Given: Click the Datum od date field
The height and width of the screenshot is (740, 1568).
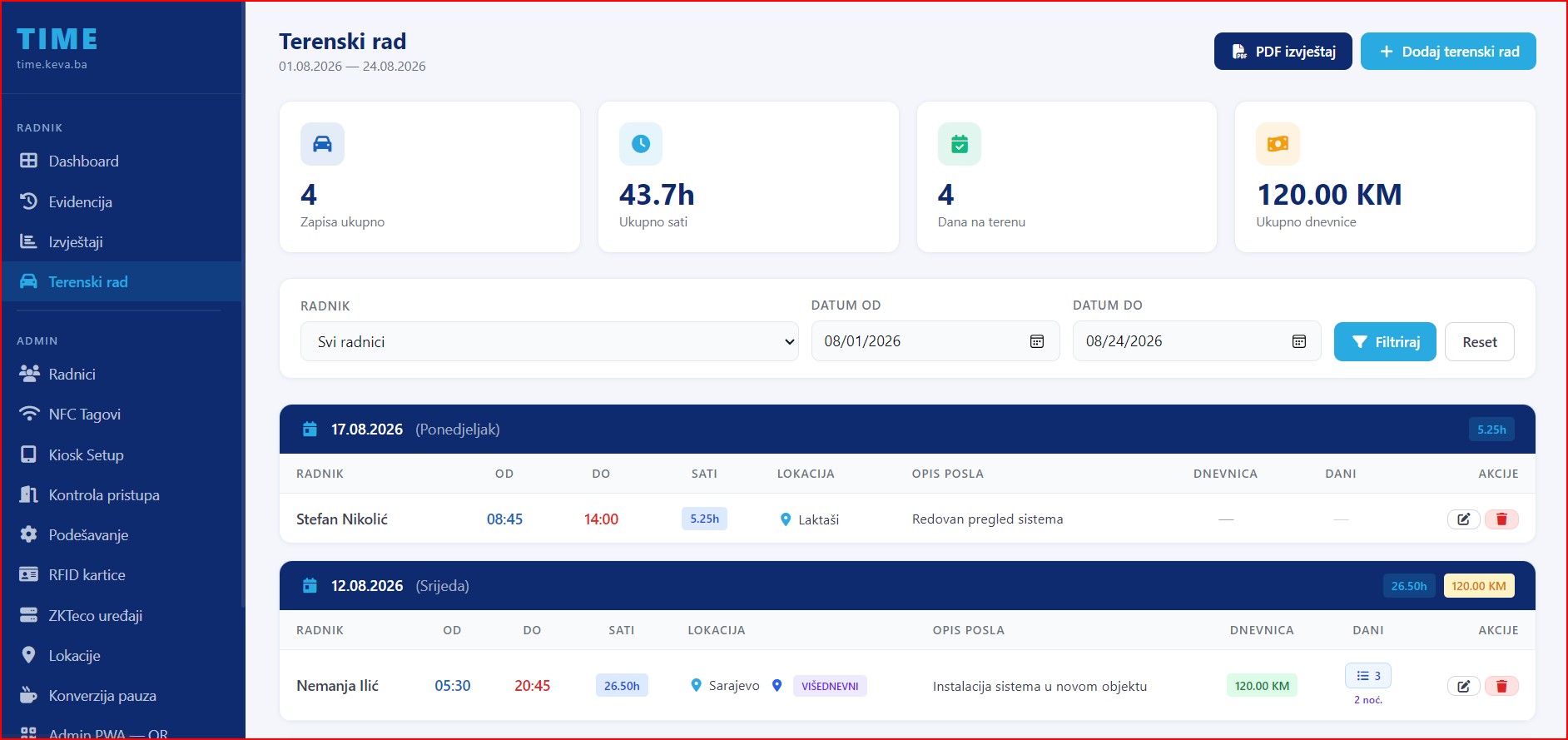Looking at the screenshot, I should click(x=935, y=341).
